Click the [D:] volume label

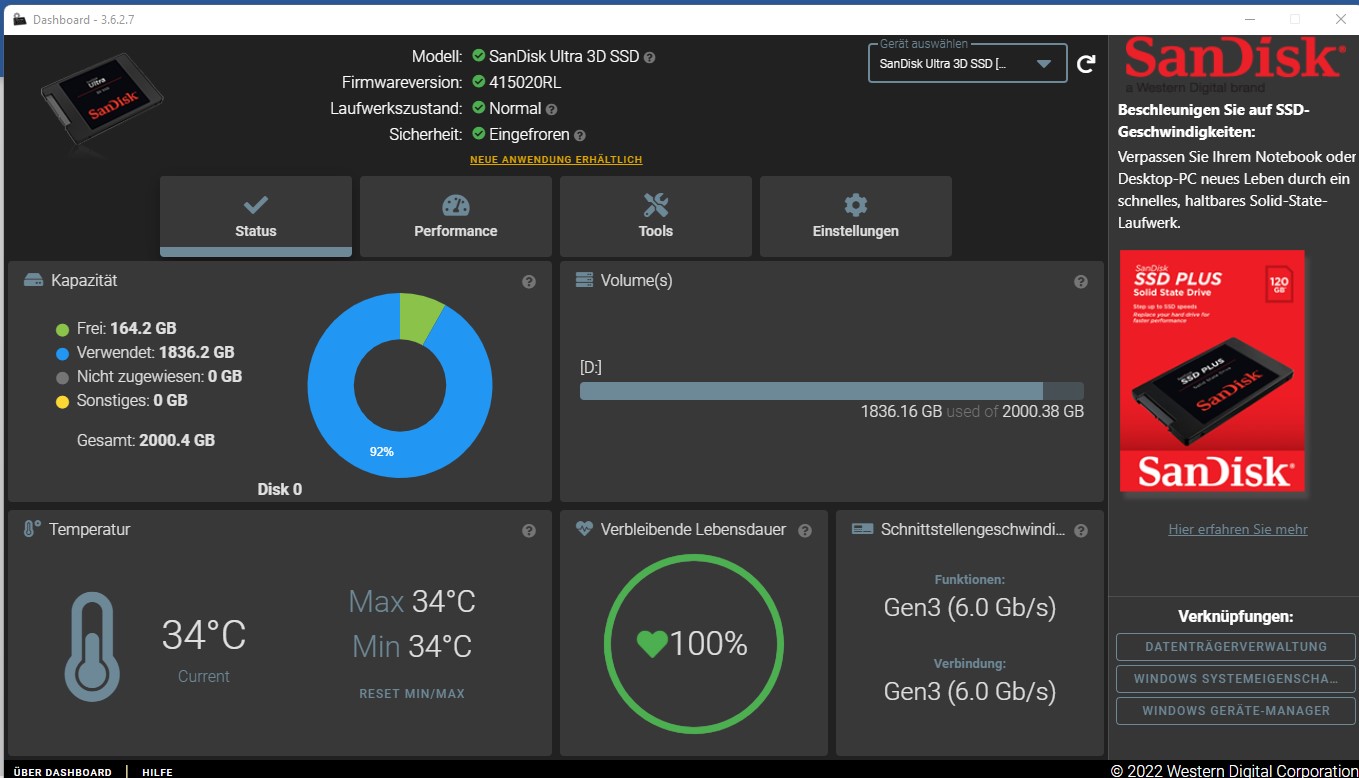point(591,367)
